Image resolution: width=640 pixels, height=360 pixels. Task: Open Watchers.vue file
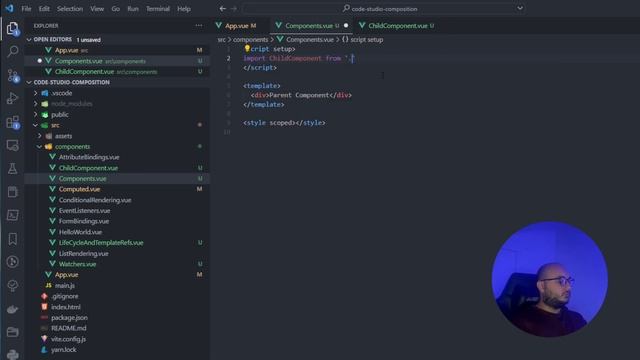tap(118, 264)
